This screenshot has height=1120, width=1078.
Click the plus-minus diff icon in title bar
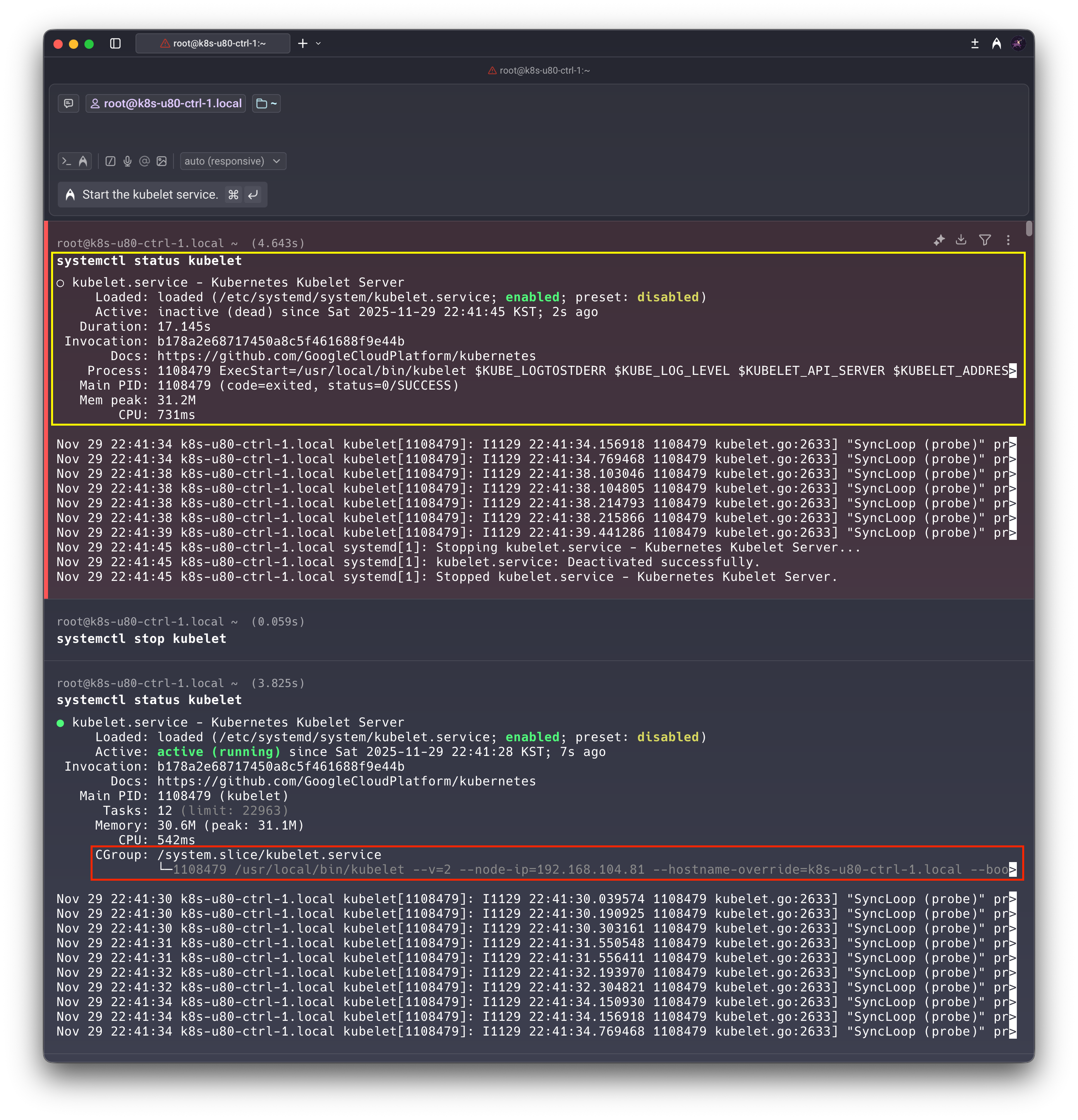[x=975, y=43]
